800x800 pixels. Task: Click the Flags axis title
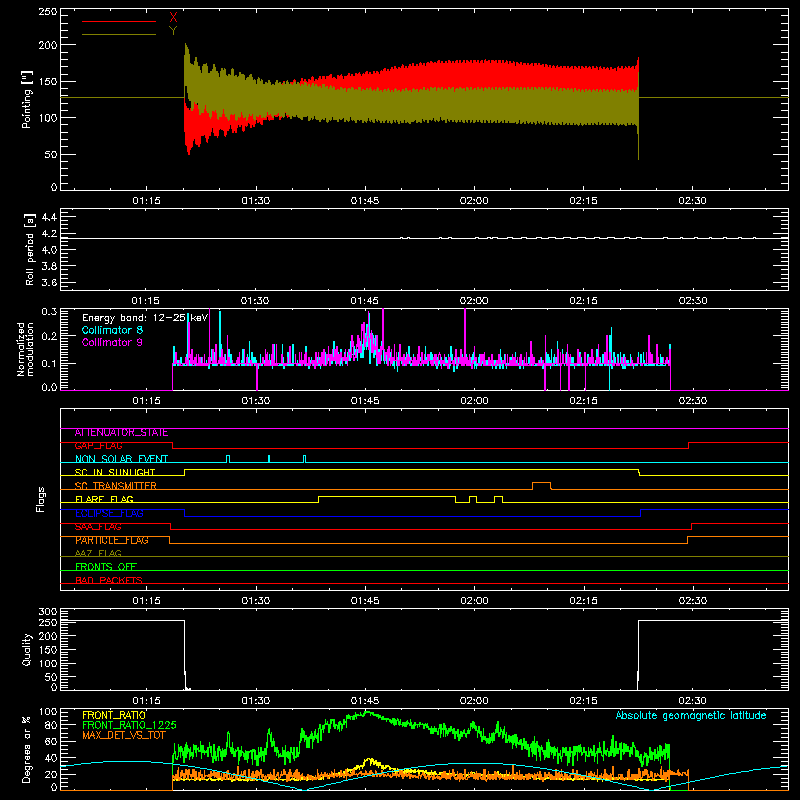pos(40,499)
